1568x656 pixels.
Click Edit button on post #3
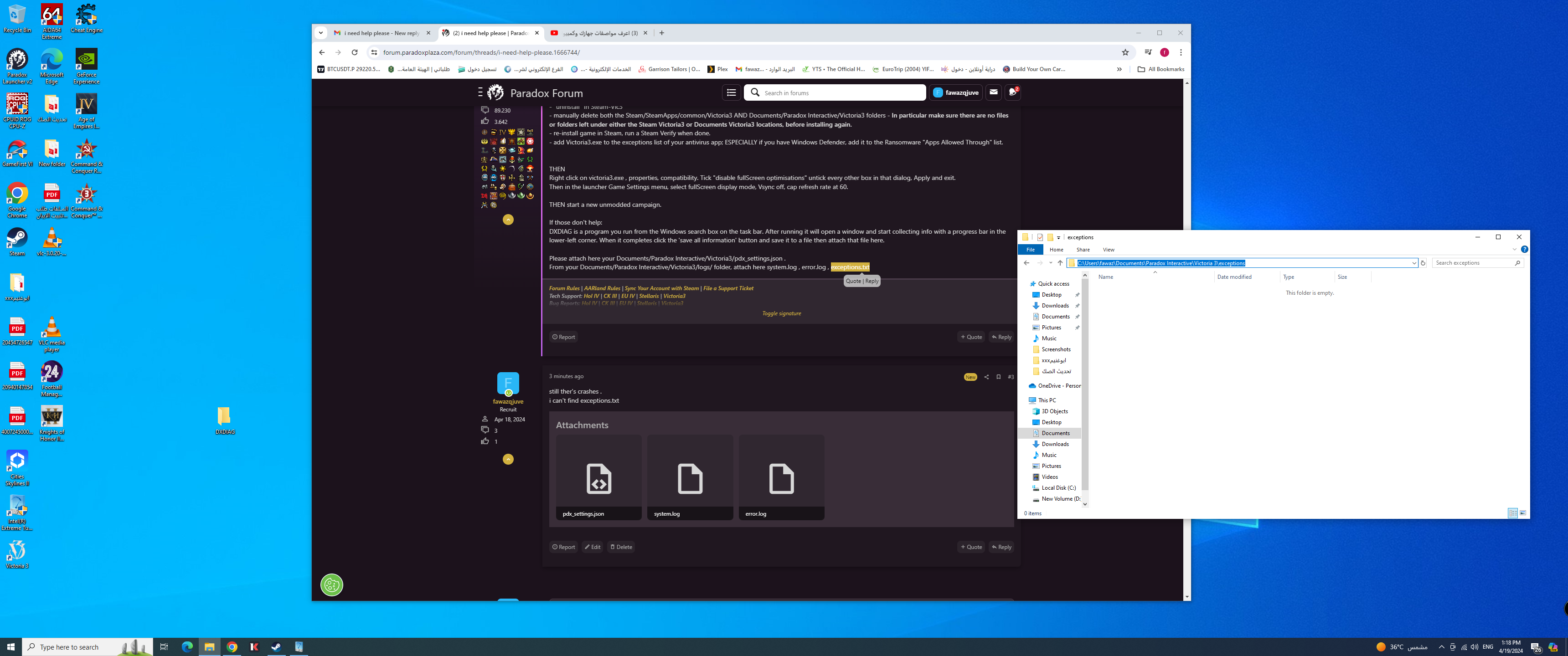[592, 547]
